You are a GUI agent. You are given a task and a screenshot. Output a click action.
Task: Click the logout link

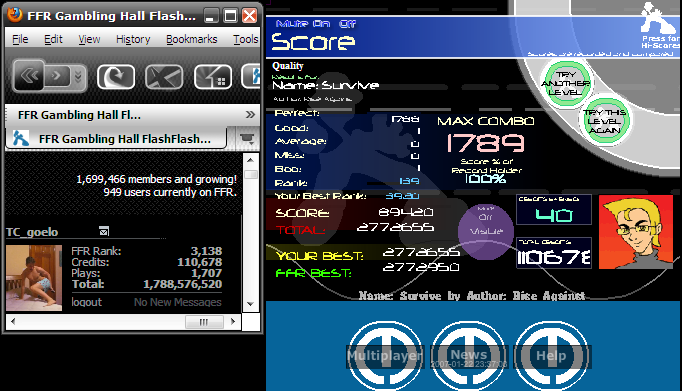click(x=87, y=302)
